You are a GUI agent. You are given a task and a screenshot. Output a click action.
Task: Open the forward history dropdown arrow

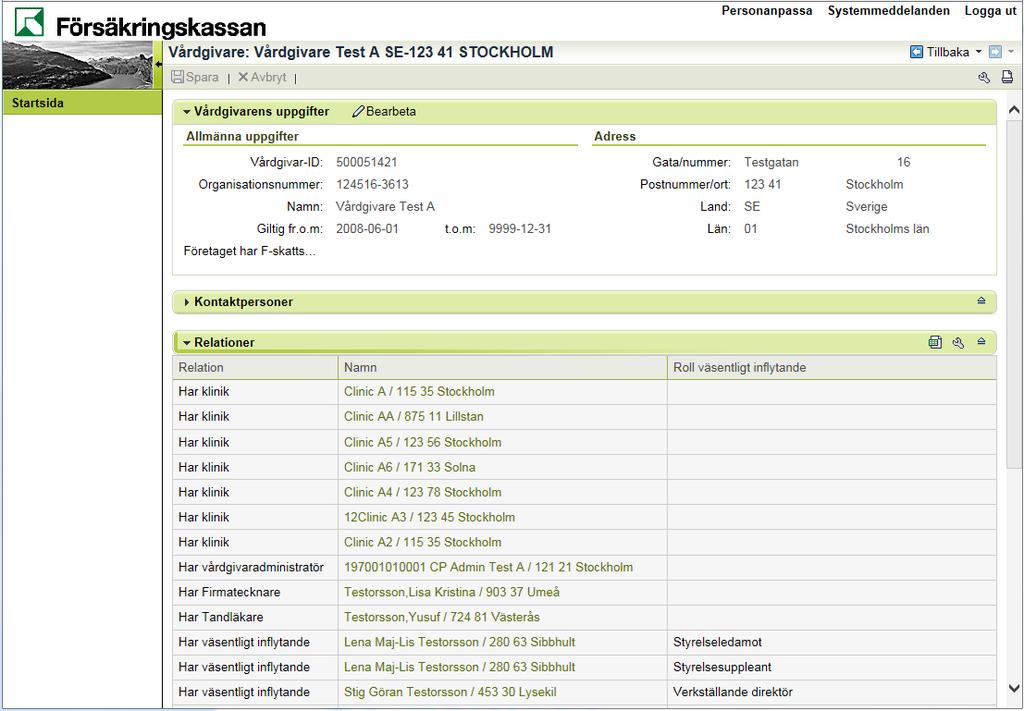point(1011,52)
